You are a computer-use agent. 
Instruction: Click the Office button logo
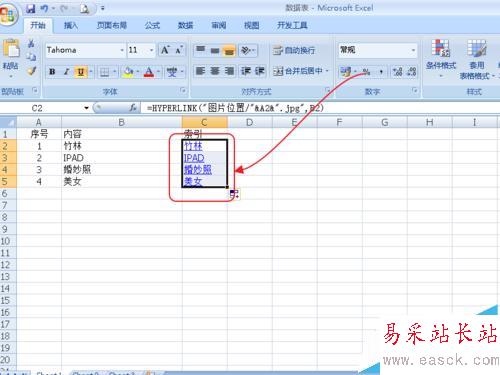(x=7, y=14)
